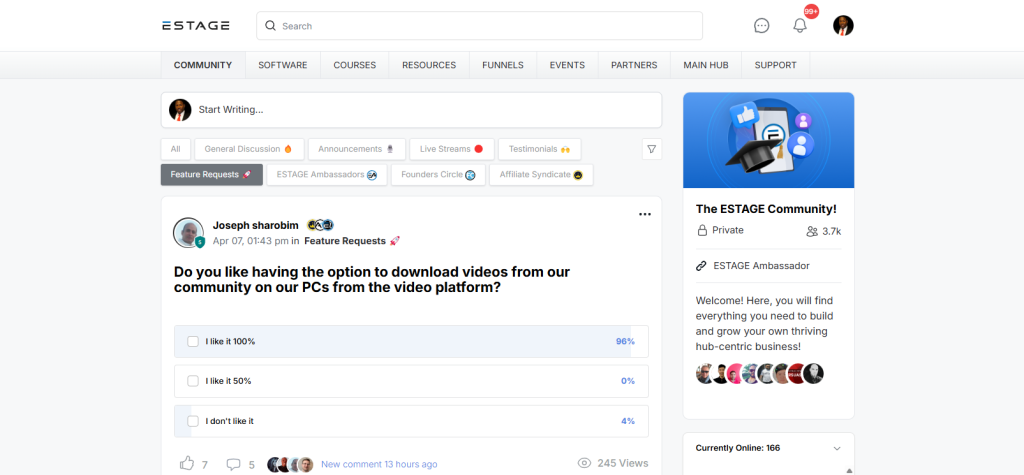Click the poll question title
This screenshot has height=475, width=1024.
pyautogui.click(x=372, y=280)
